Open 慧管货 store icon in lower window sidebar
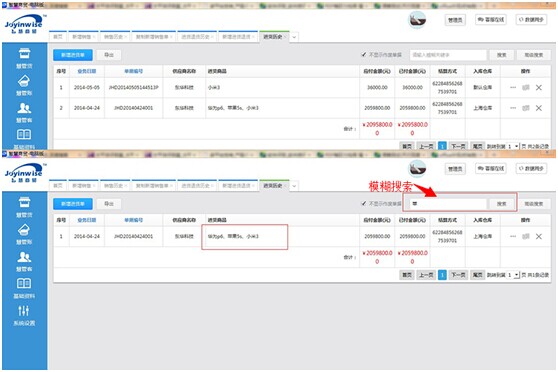 (24, 203)
